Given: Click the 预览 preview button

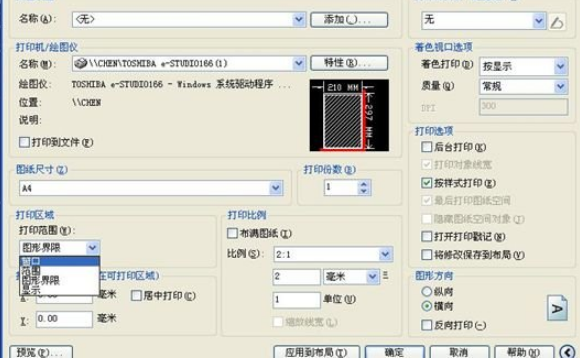Looking at the screenshot, I should pyautogui.click(x=41, y=352).
